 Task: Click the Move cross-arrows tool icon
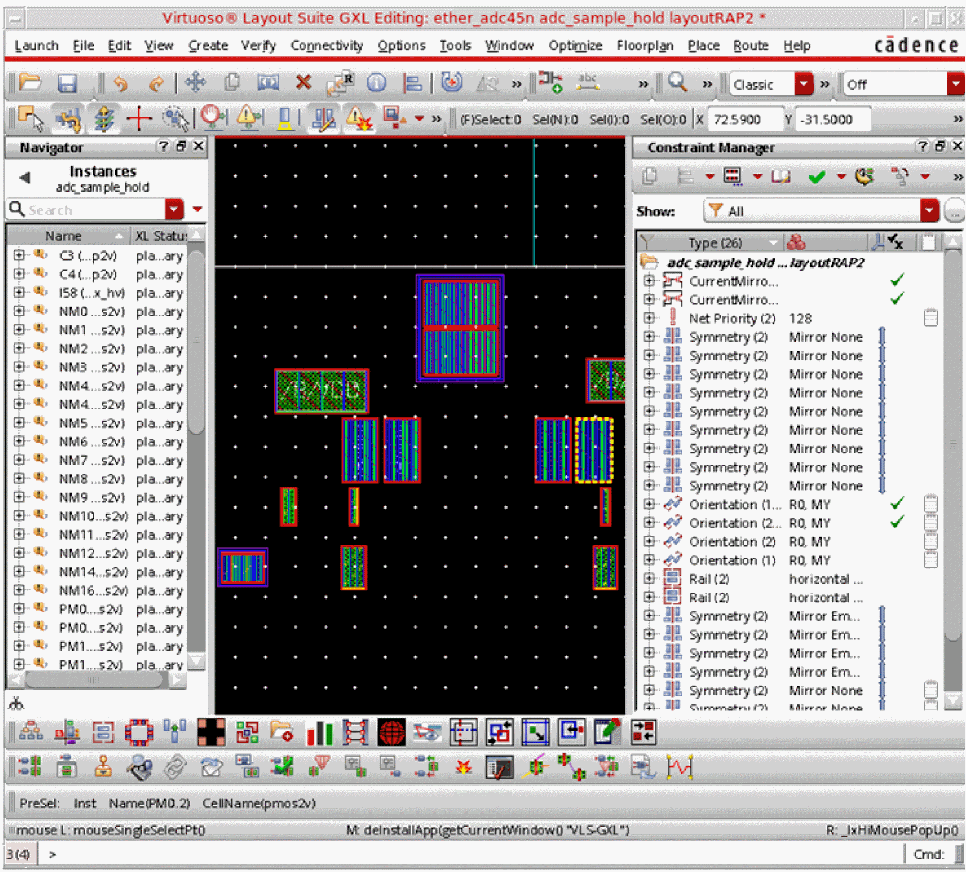click(x=195, y=84)
